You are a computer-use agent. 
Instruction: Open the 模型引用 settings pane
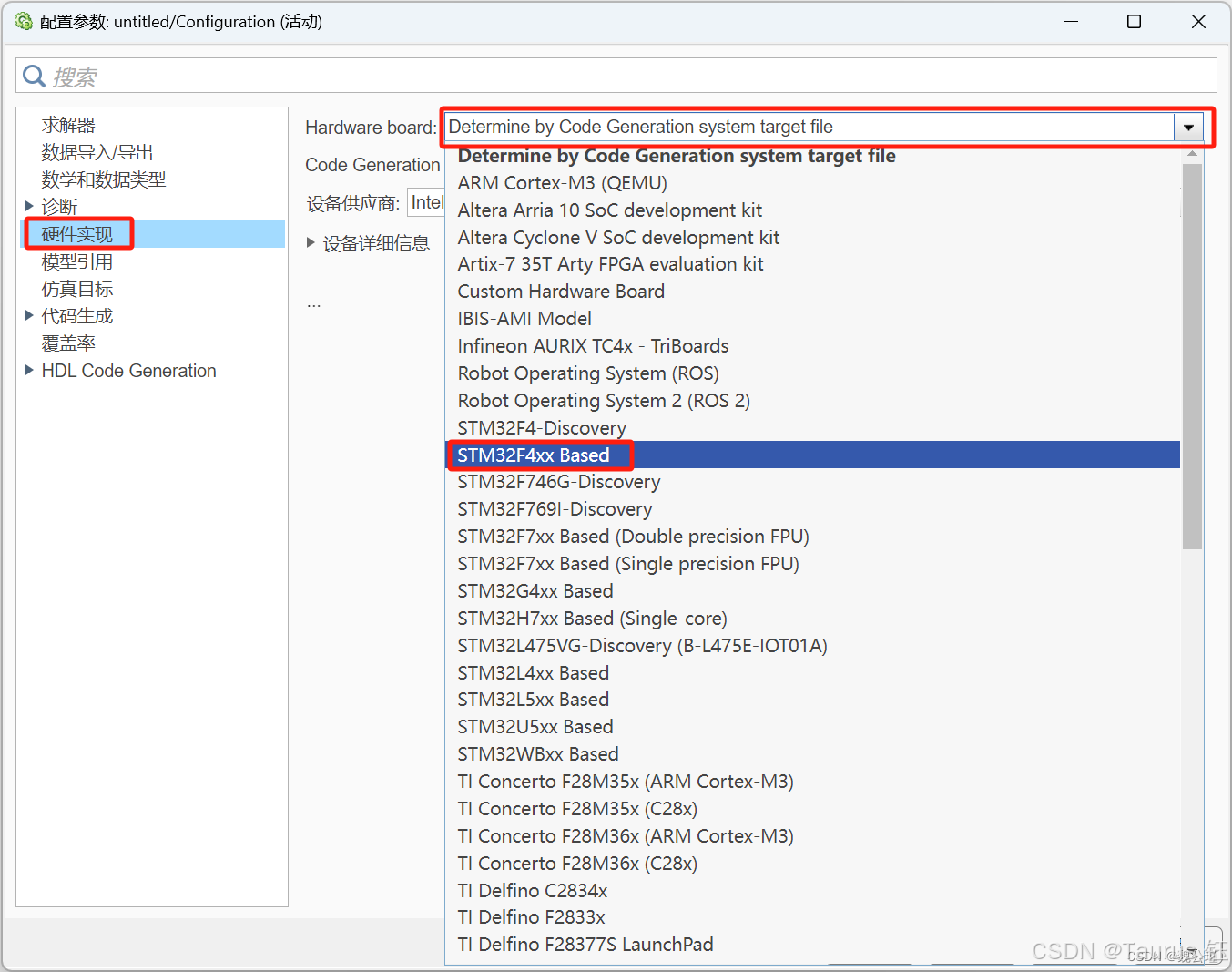pyautogui.click(x=76, y=261)
